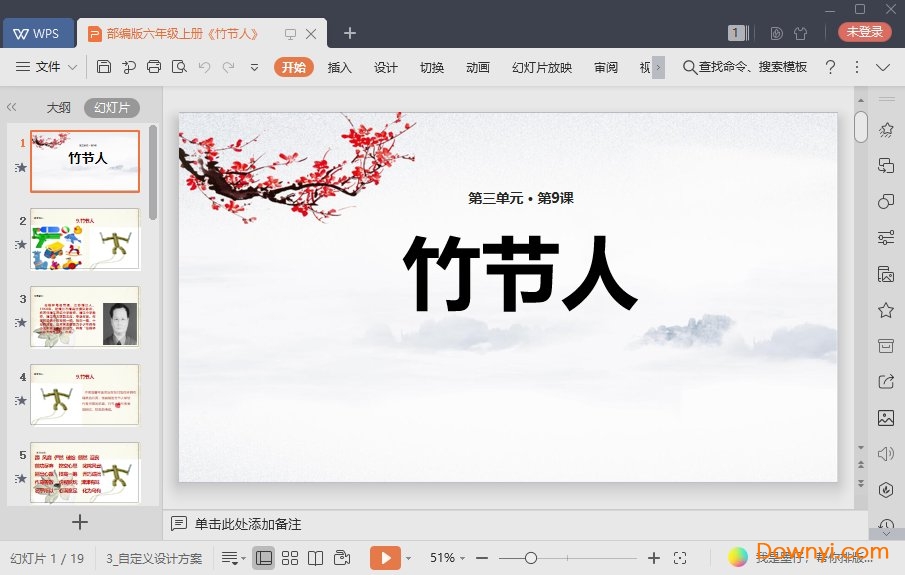Screen dimensions: 905x575
Task: Click the zoom in plus button
Action: (654, 558)
